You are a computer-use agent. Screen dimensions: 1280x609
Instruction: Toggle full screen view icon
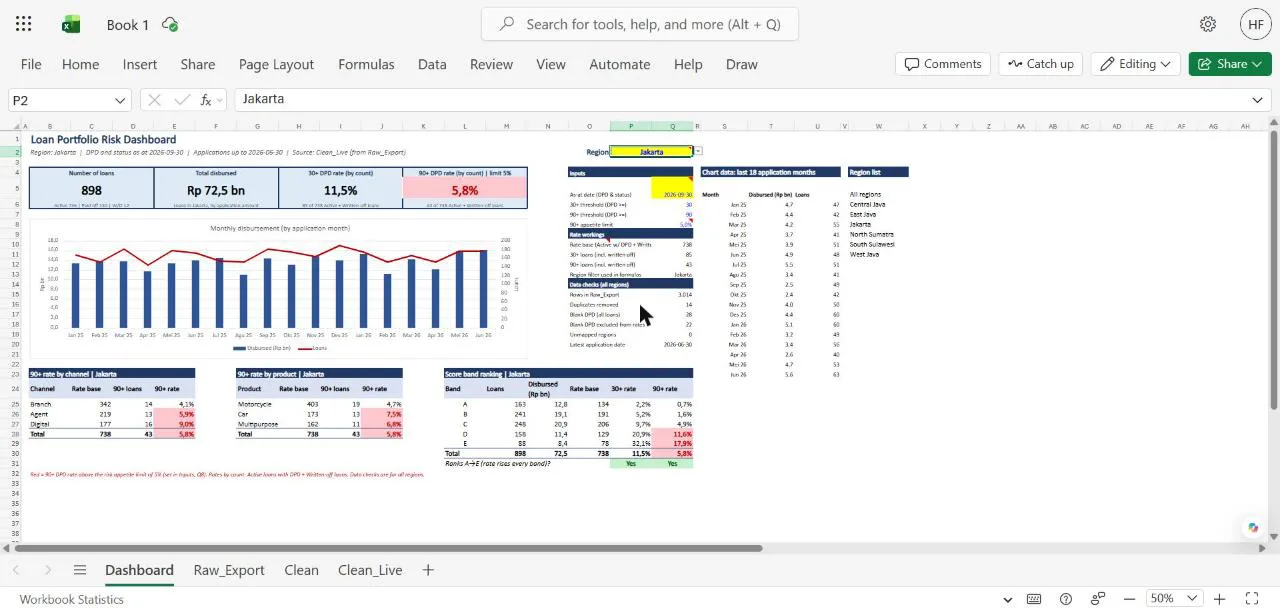(1251, 599)
